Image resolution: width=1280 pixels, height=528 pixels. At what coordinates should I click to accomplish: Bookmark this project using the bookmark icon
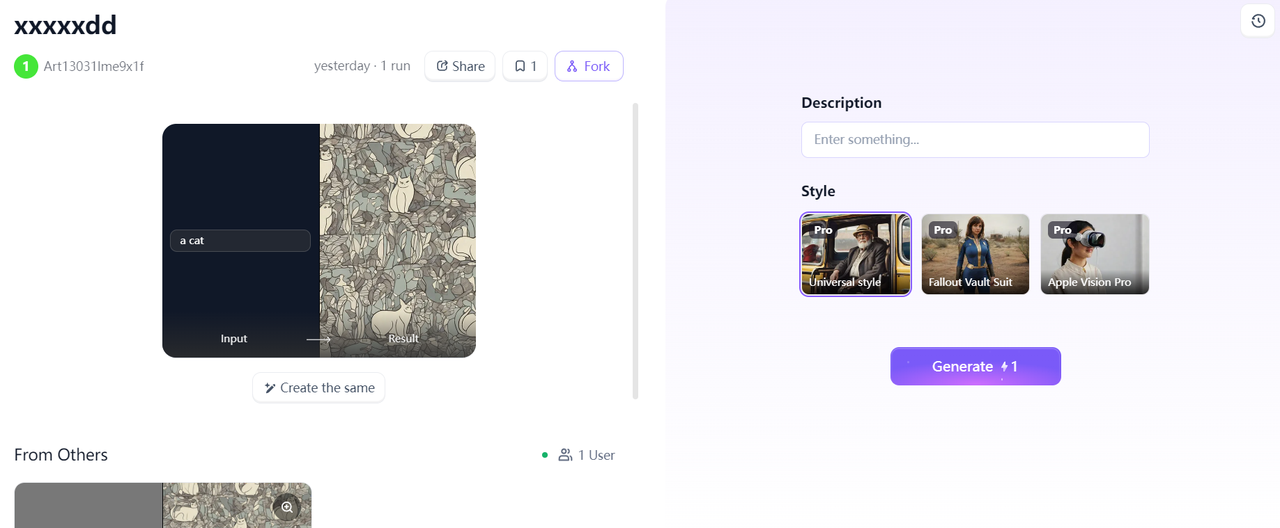[x=525, y=66]
